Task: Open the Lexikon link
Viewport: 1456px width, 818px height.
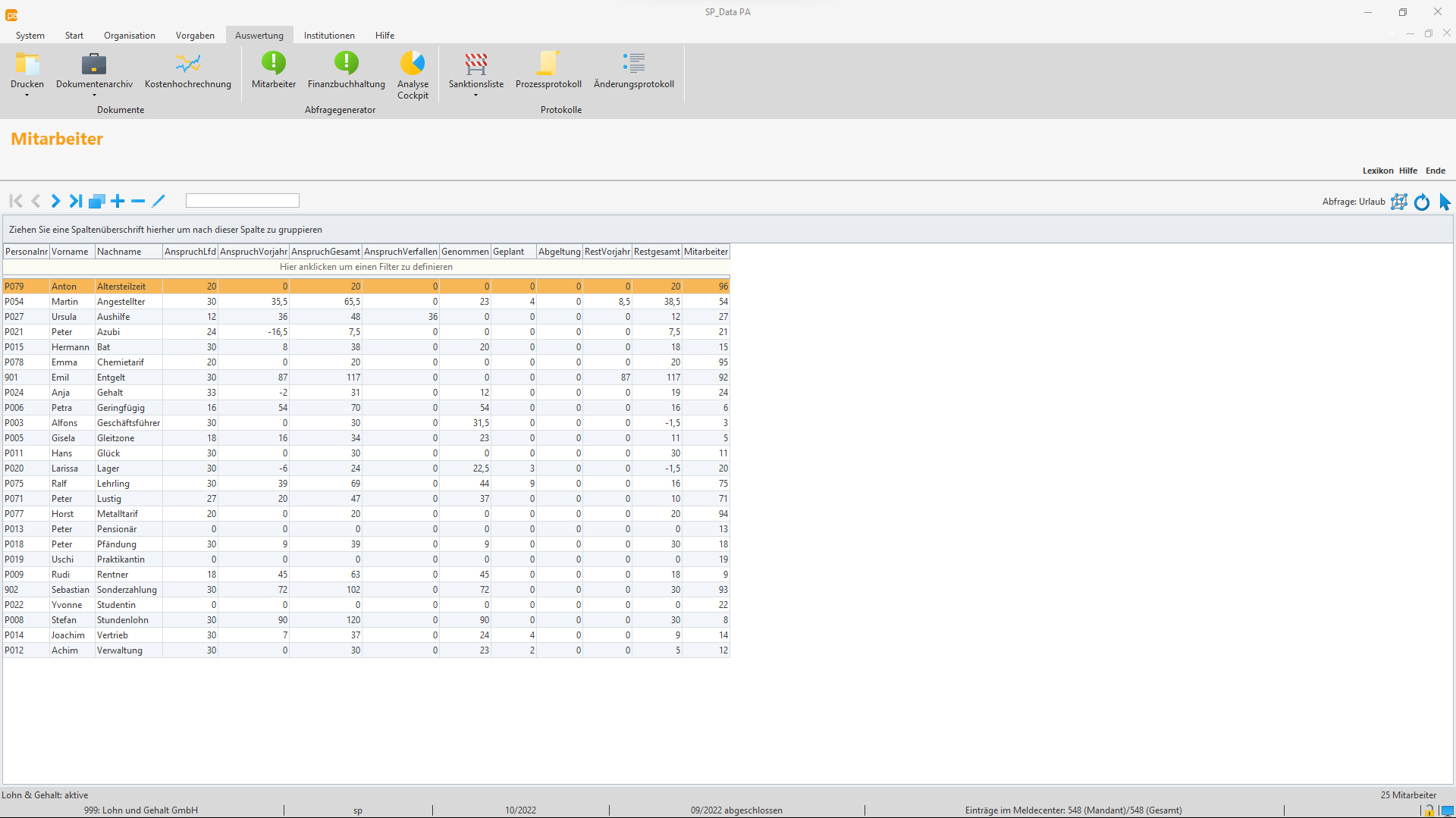Action: click(1378, 171)
